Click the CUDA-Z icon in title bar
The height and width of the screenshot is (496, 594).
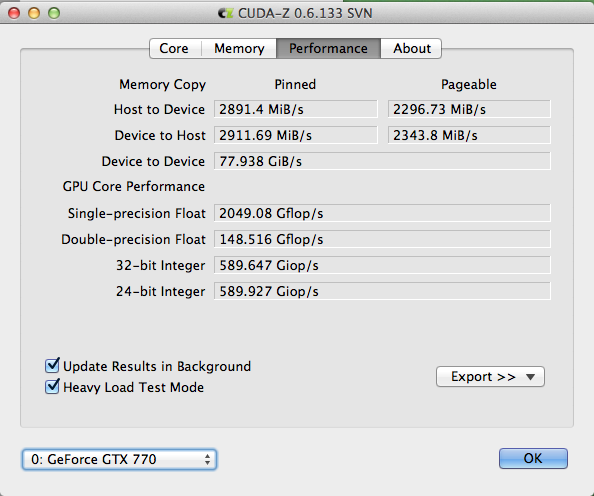click(x=226, y=14)
